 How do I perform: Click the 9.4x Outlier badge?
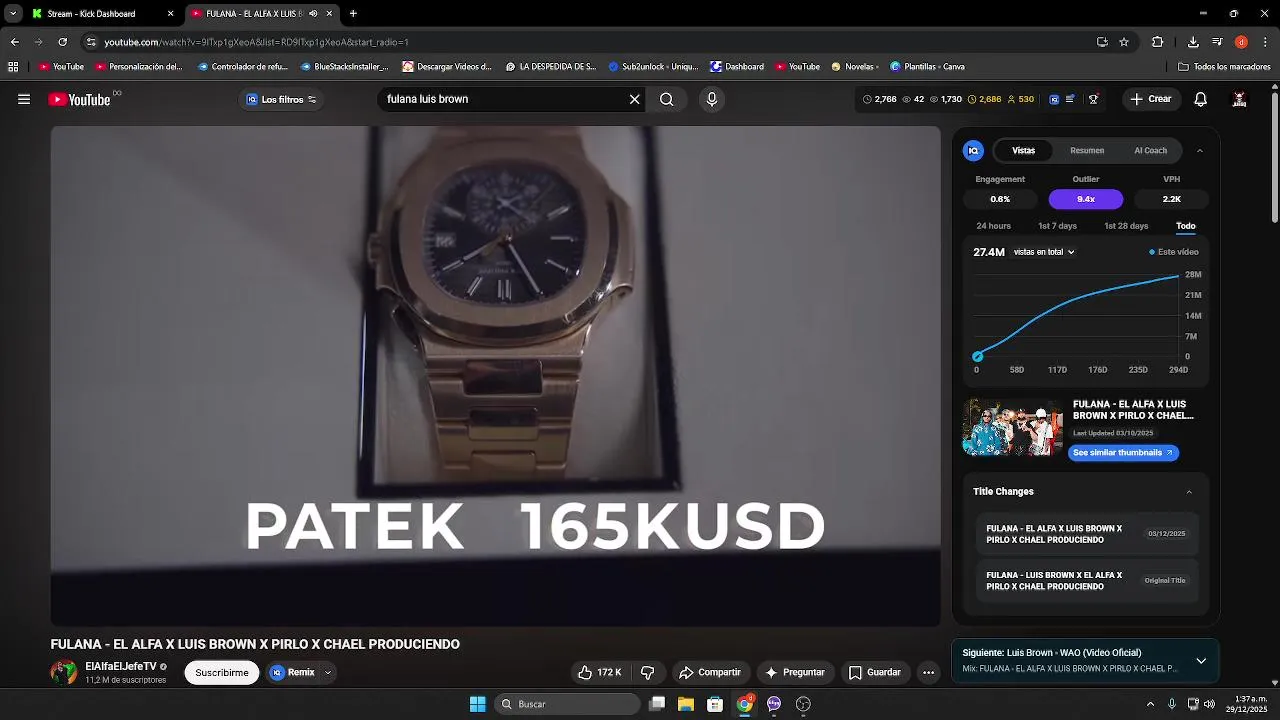point(1086,199)
